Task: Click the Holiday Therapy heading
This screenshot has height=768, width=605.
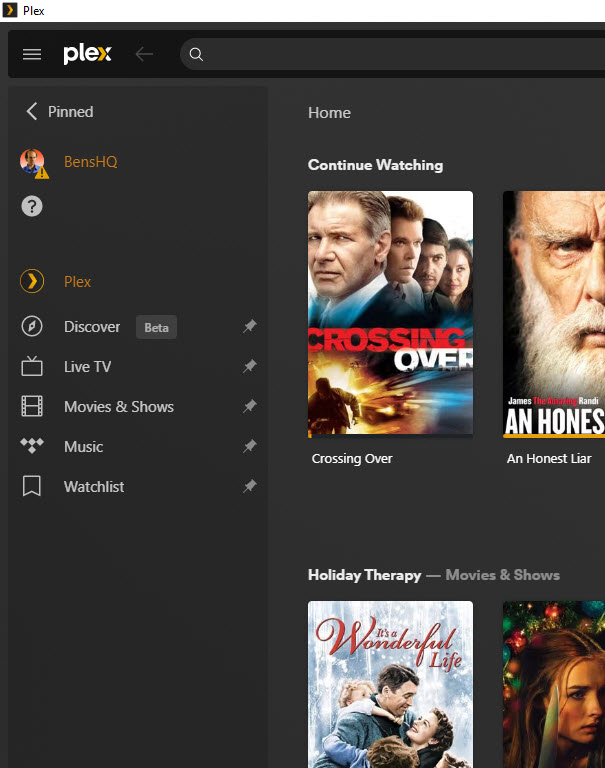Action: coord(364,575)
